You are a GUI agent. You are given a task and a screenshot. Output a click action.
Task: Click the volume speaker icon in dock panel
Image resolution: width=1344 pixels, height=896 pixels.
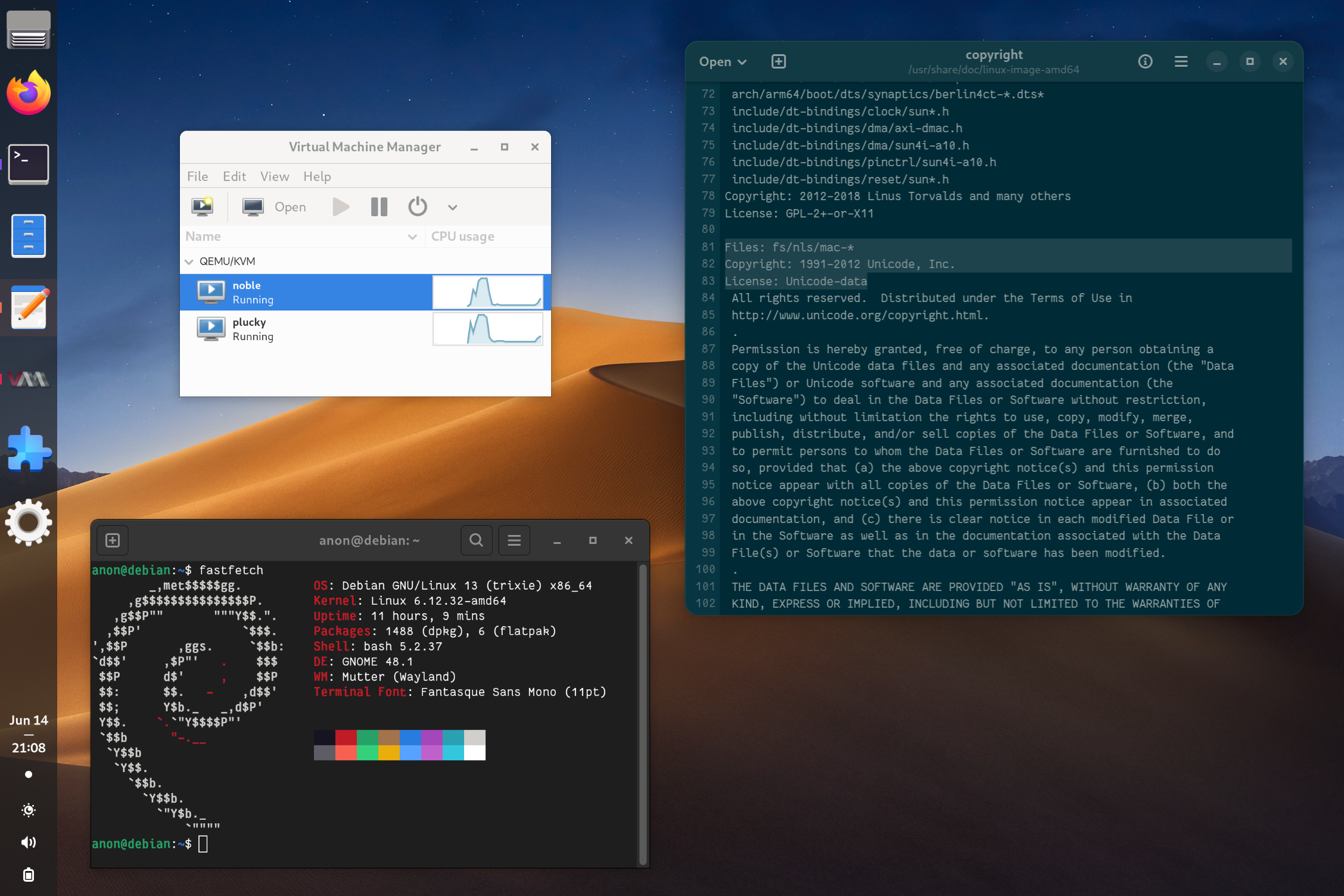pyautogui.click(x=29, y=842)
